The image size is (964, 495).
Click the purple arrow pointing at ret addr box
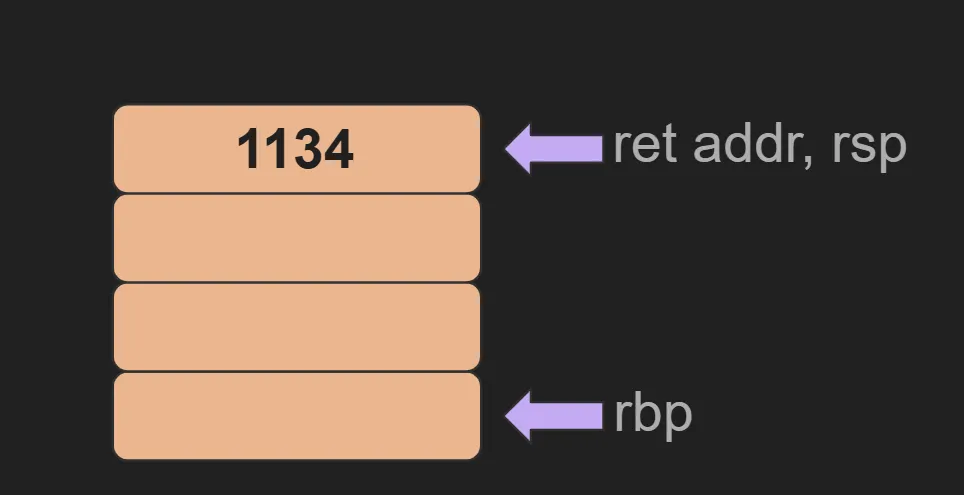pyautogui.click(x=555, y=148)
